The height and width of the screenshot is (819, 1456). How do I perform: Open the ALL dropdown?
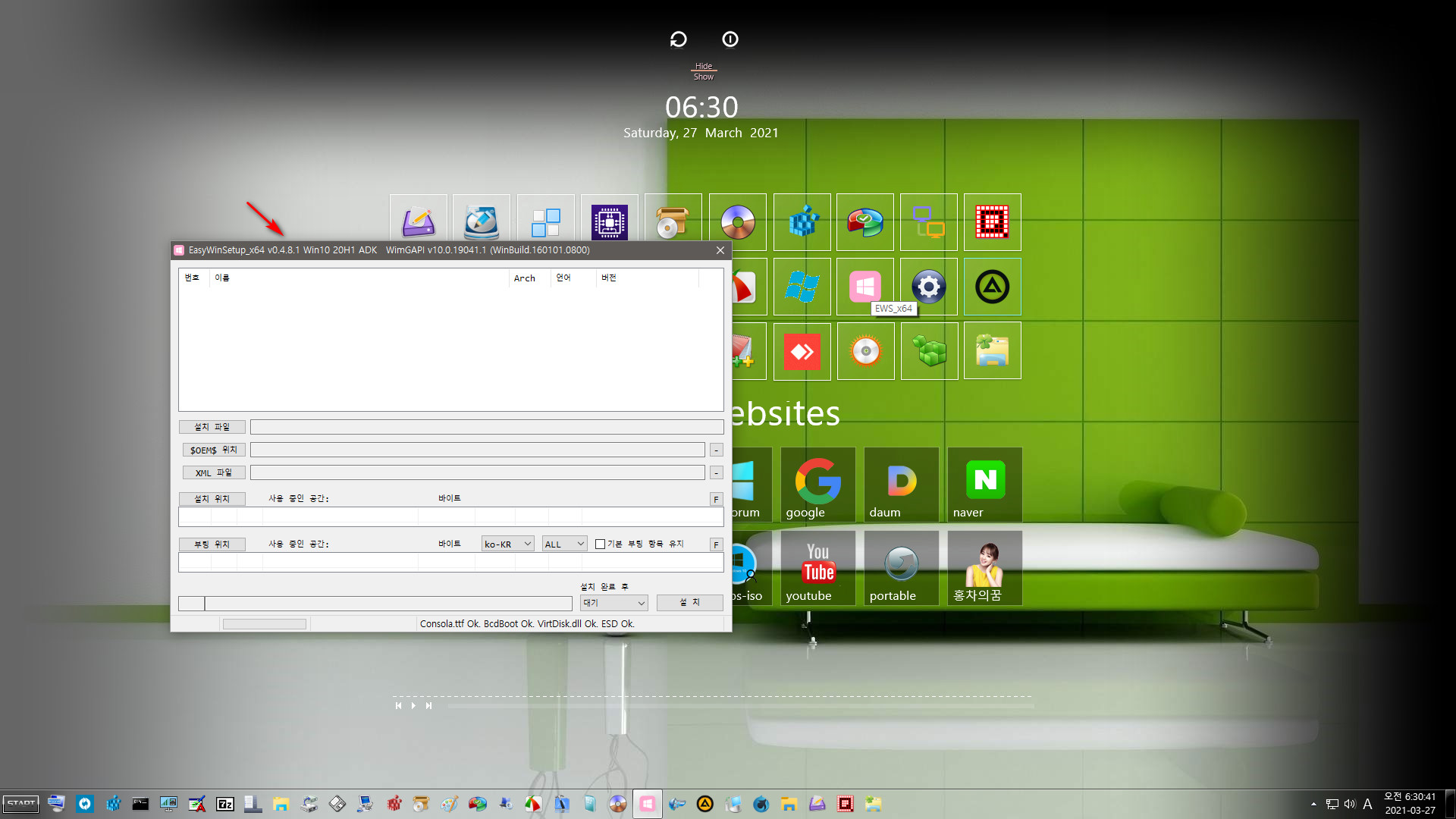(565, 544)
